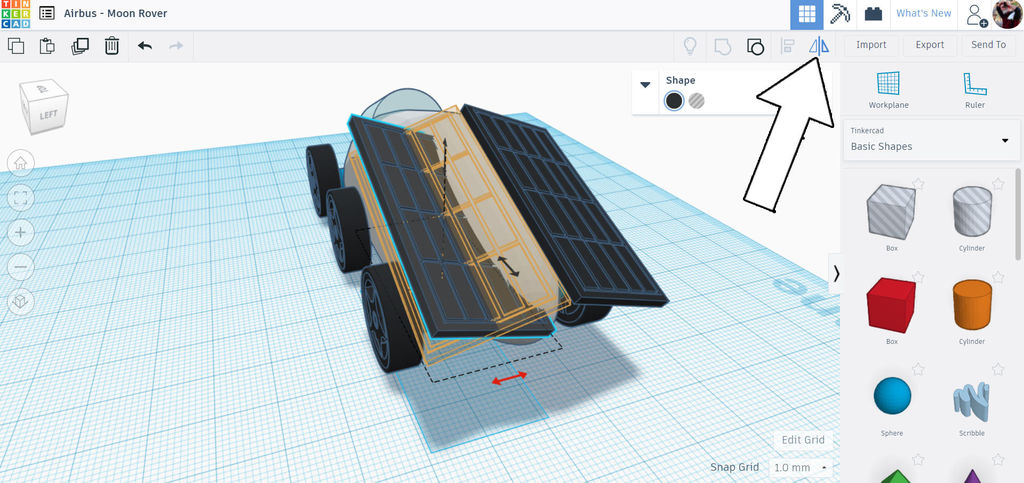Favorite the hole Cylinder star
The height and width of the screenshot is (483, 1024).
(x=997, y=183)
